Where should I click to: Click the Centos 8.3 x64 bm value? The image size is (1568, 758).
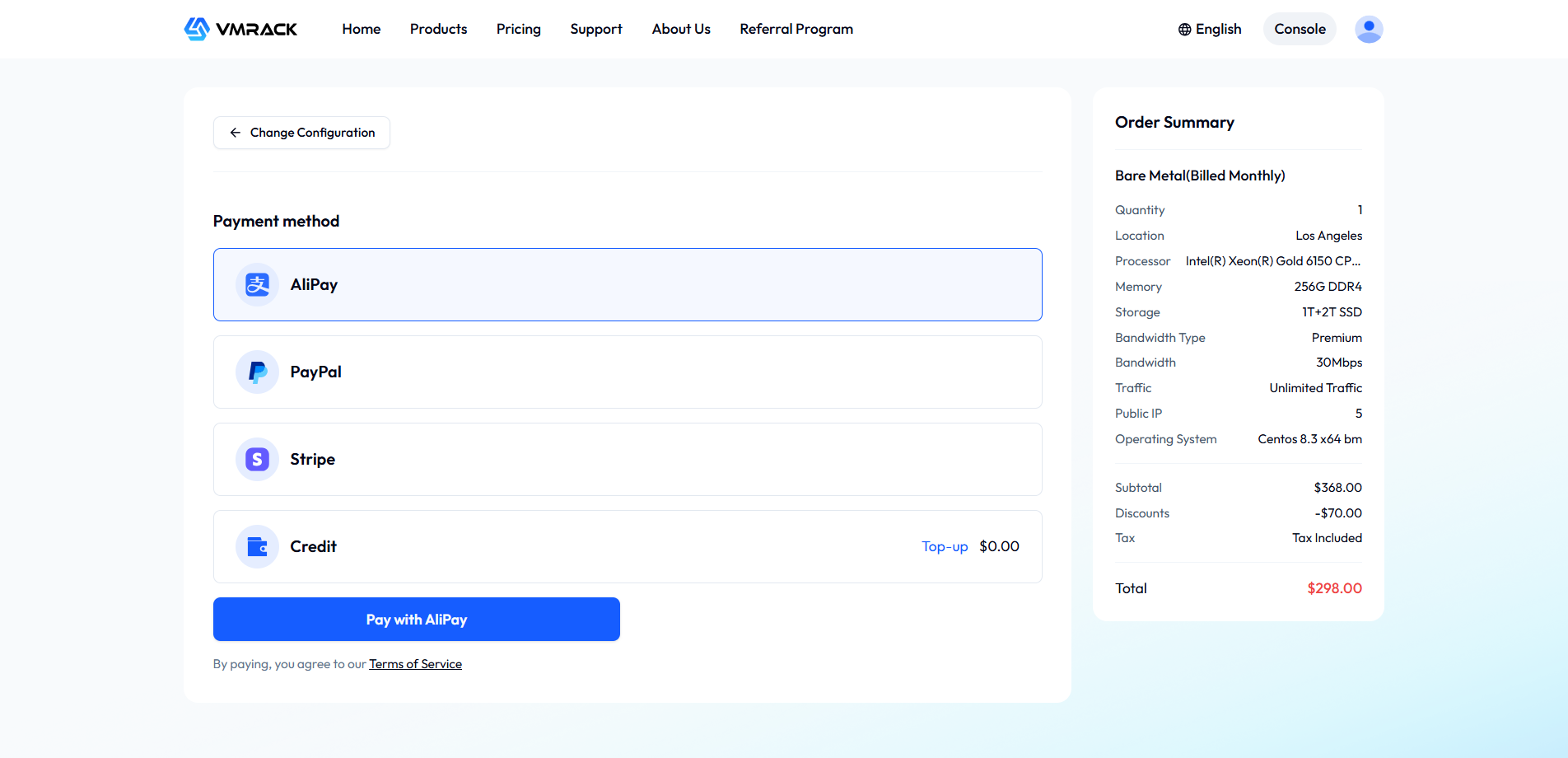pyautogui.click(x=1309, y=439)
